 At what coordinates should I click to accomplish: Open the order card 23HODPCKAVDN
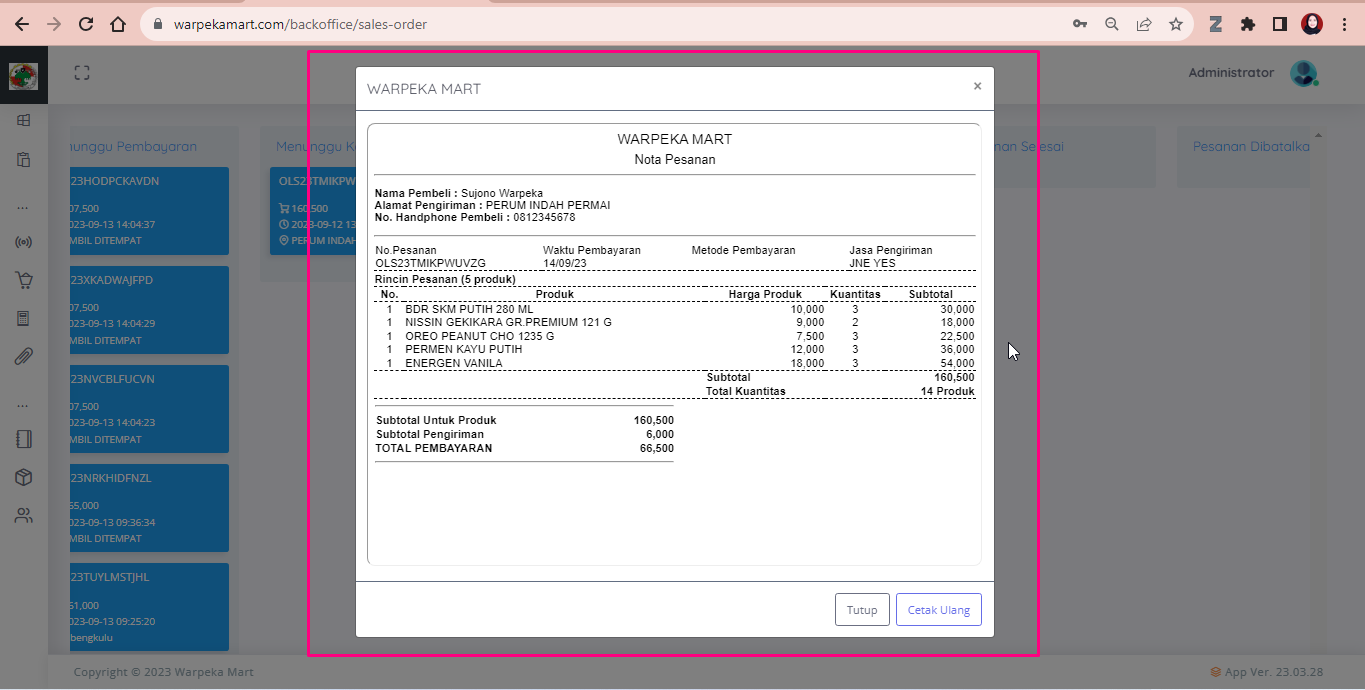[x=148, y=211]
